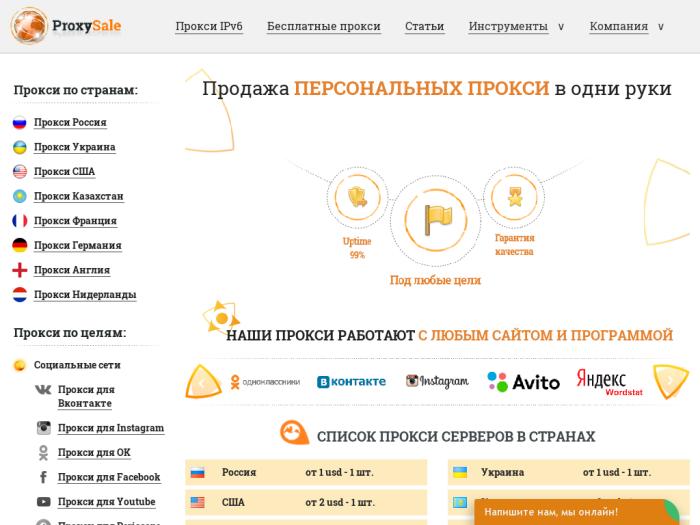Screen dimensions: 700x525
Task: Open the Компания menu item
Action: coord(619,26)
